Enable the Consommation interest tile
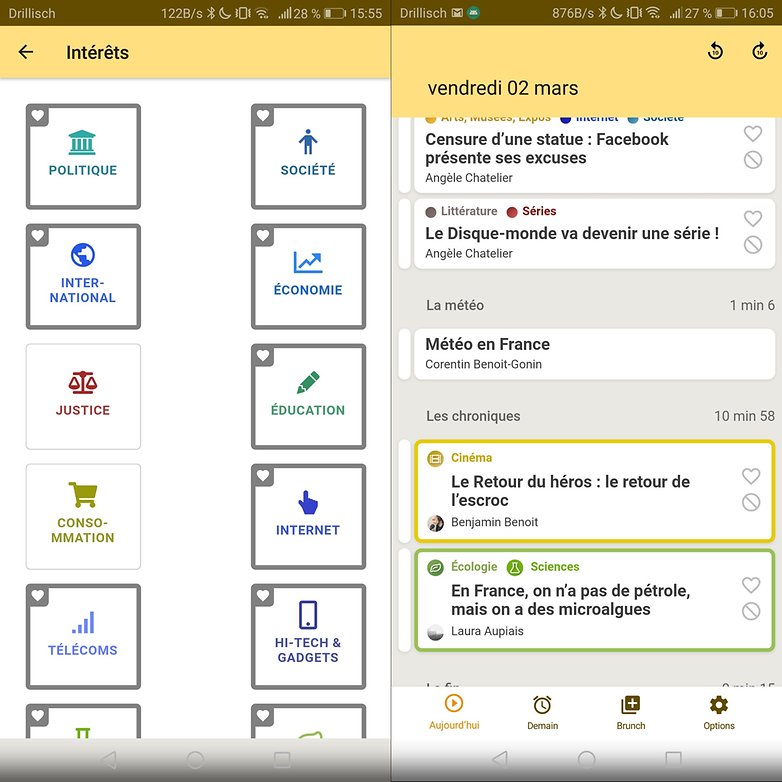Image resolution: width=782 pixels, height=782 pixels. pyautogui.click(x=83, y=517)
